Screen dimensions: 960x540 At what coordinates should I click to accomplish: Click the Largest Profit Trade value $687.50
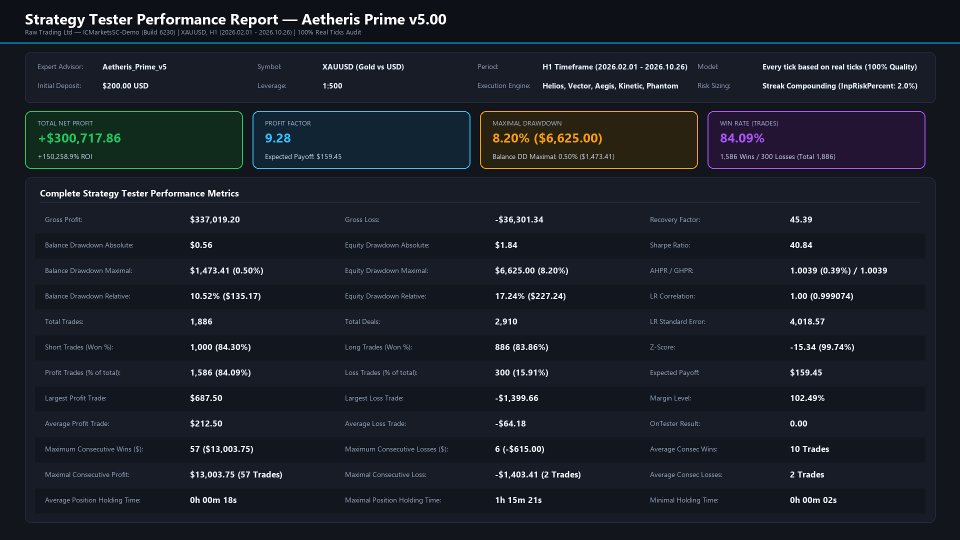tap(206, 398)
